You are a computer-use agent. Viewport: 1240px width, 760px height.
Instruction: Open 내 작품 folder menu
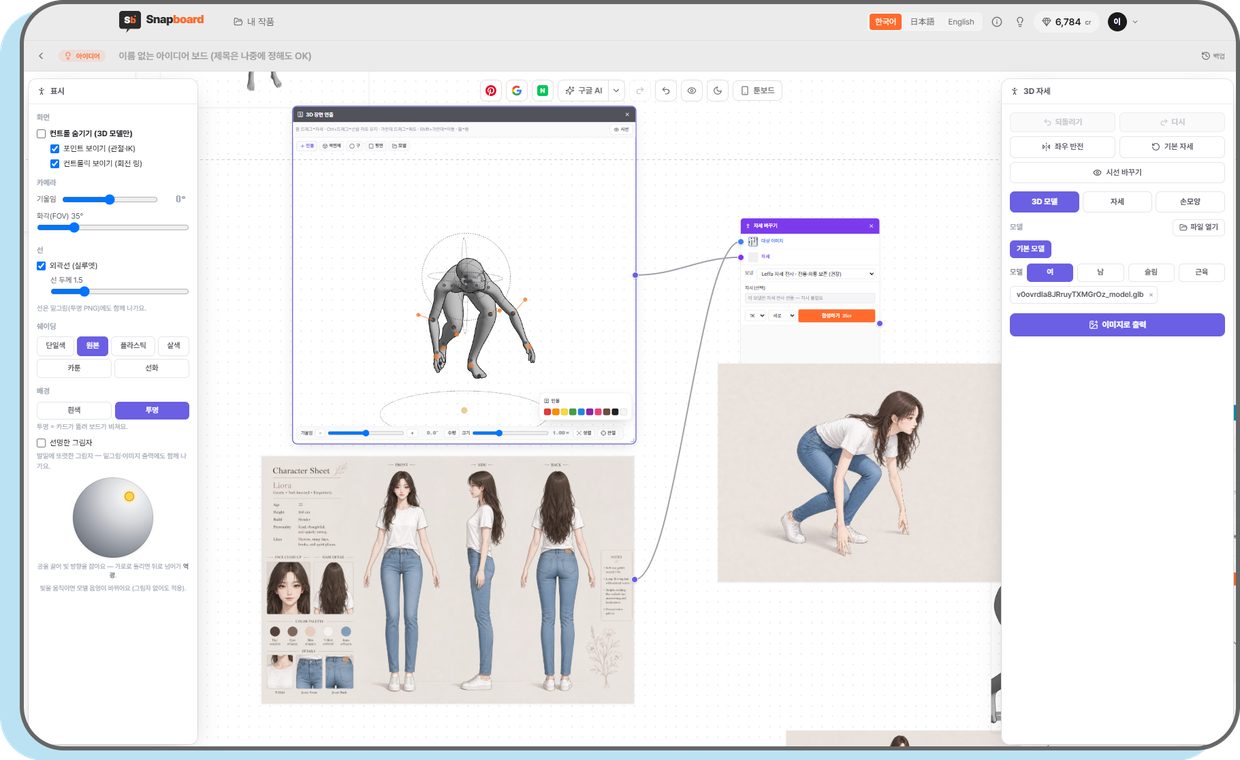click(x=254, y=21)
